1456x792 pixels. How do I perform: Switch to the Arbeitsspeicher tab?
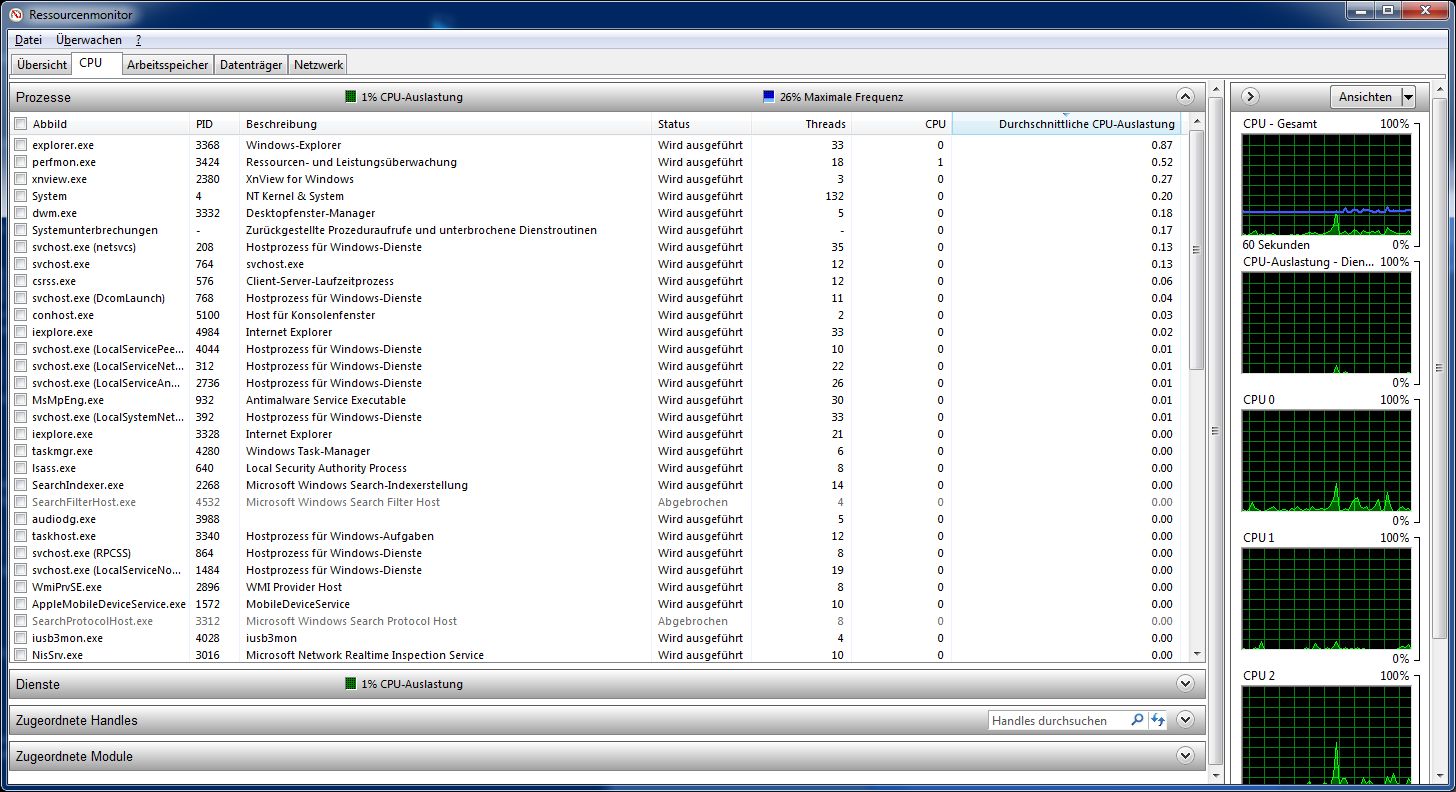(169, 65)
